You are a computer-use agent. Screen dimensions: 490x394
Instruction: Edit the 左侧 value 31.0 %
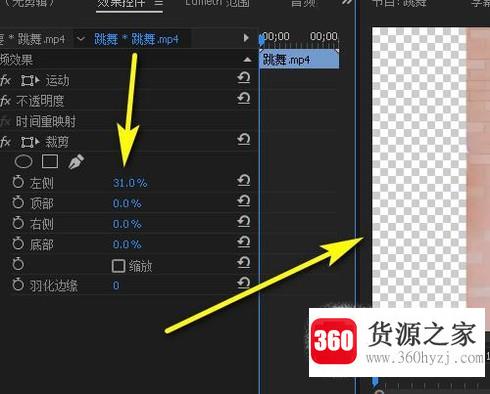[130, 183]
